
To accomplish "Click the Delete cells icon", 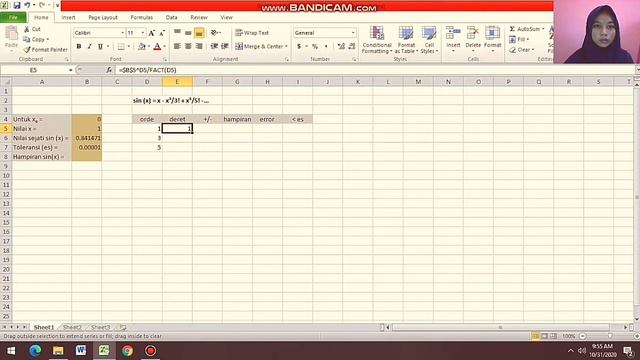I will coord(473,33).
